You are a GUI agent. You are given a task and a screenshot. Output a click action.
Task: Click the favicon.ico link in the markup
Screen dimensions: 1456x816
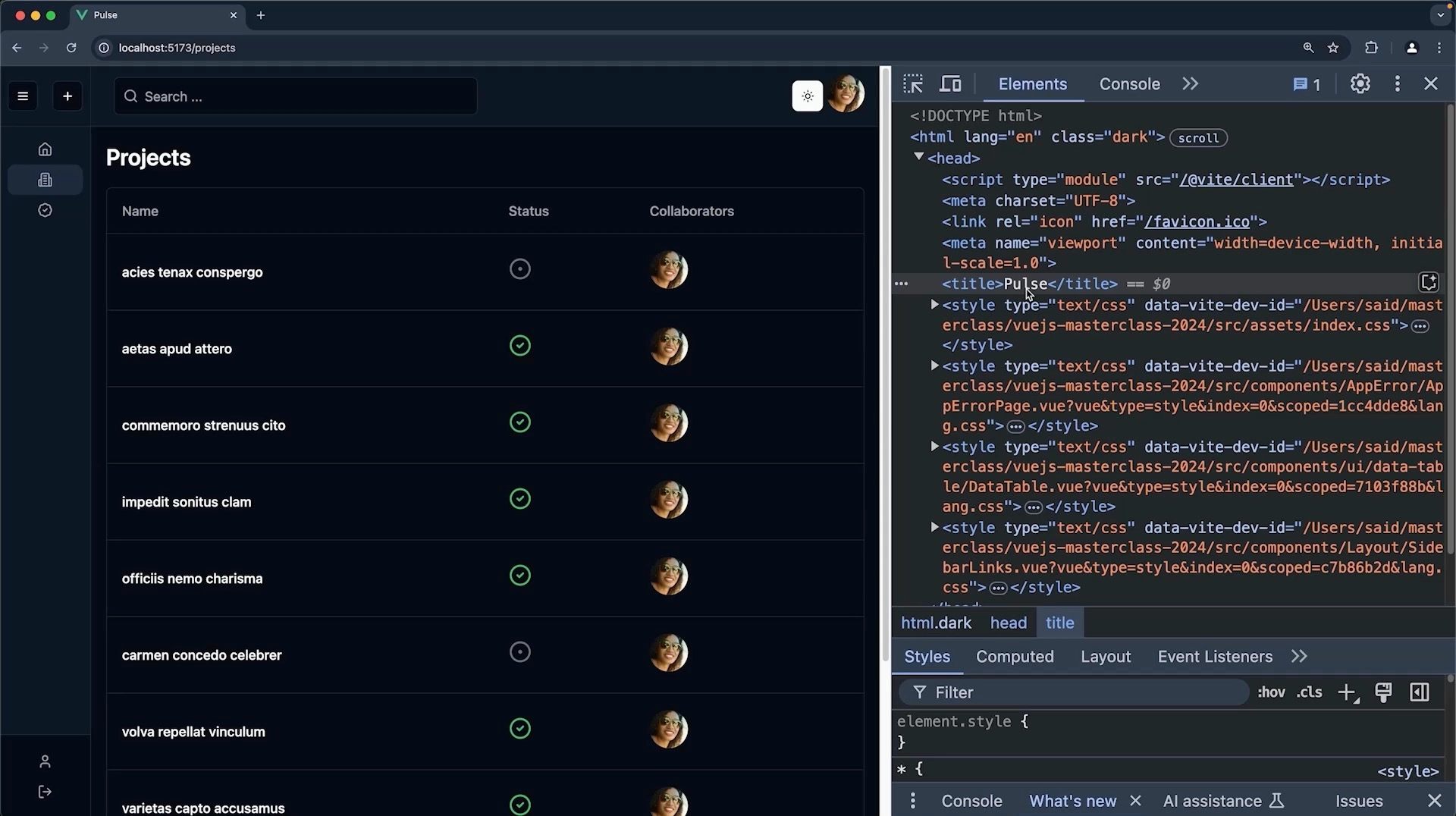1197,221
